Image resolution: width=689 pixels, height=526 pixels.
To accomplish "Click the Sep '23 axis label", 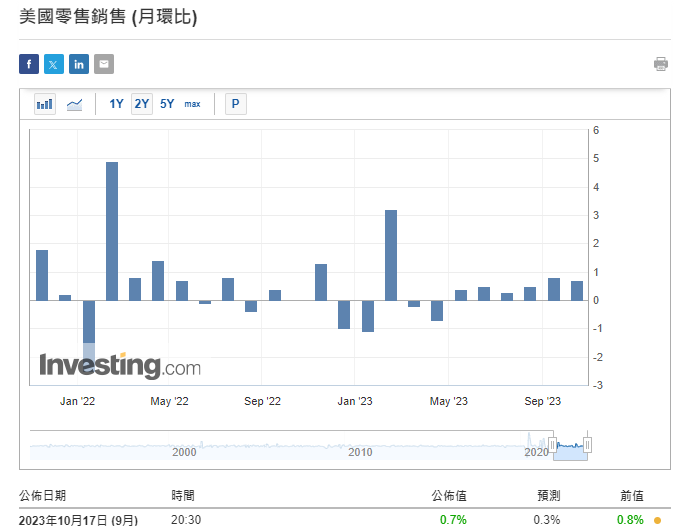I will click(543, 401).
